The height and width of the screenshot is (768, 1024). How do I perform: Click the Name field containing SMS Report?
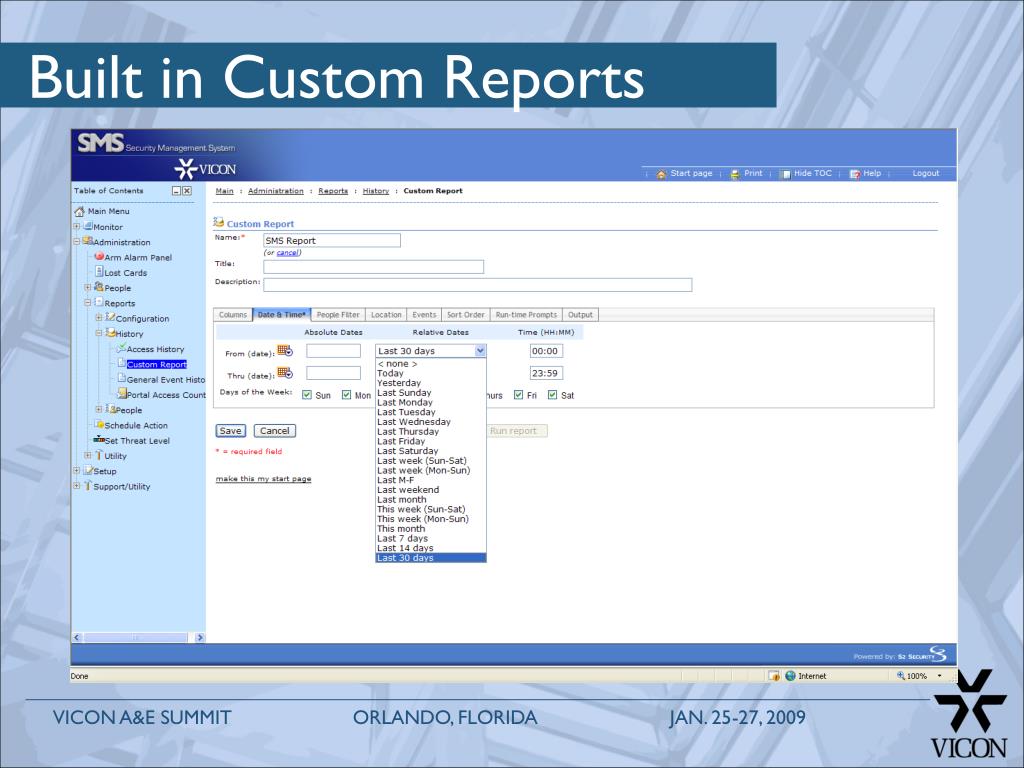click(332, 240)
